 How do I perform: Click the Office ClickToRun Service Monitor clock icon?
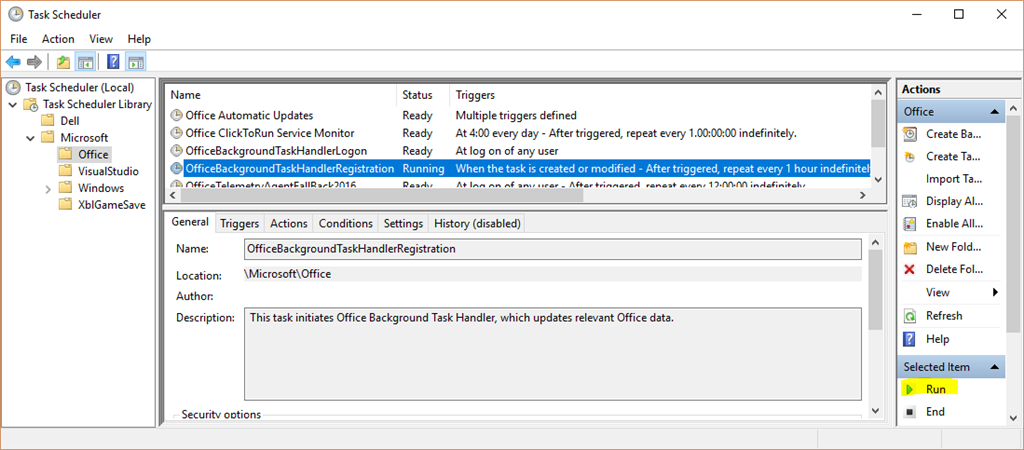[177, 133]
